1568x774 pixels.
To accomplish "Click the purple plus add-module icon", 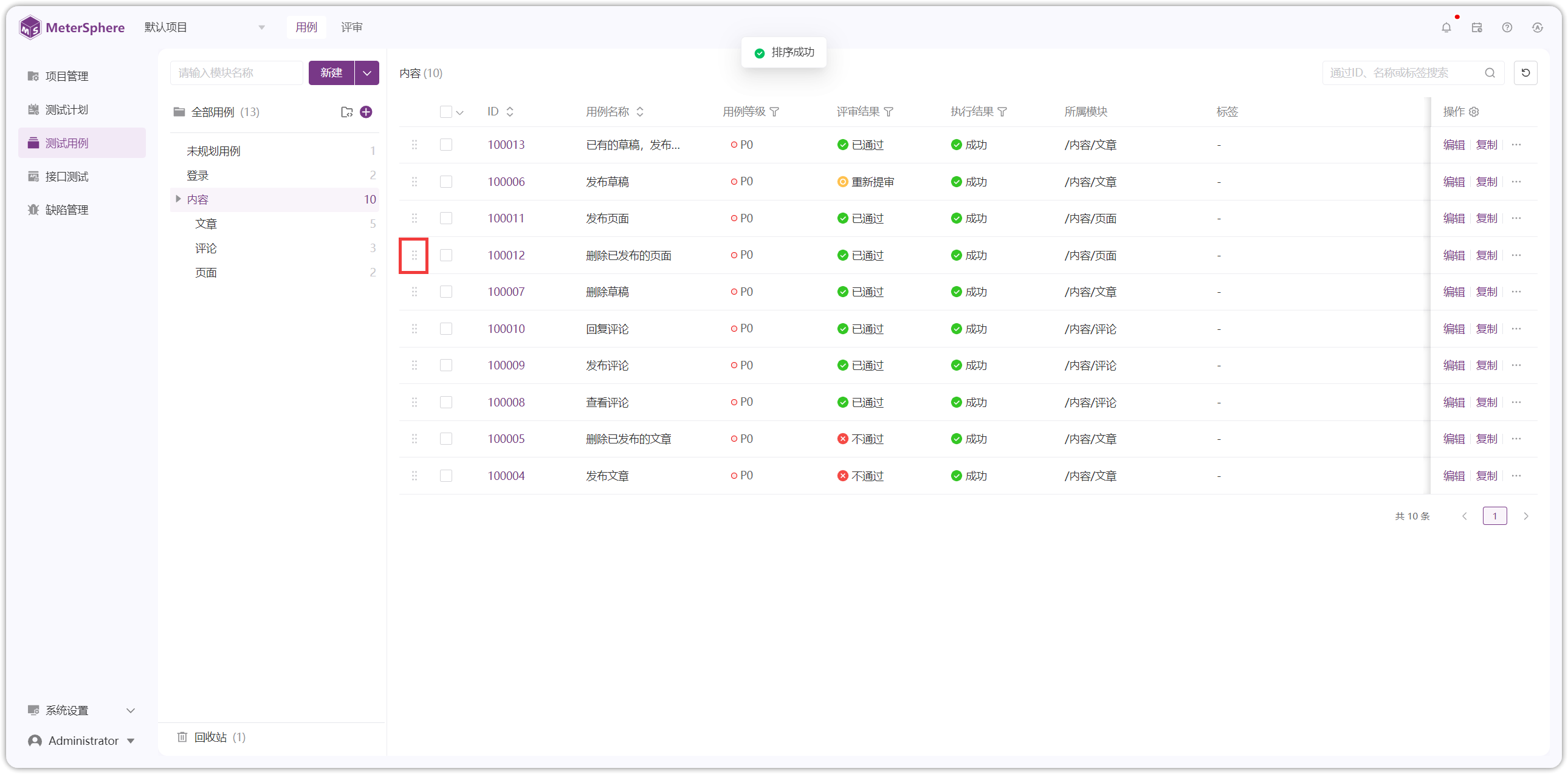I will coord(366,112).
